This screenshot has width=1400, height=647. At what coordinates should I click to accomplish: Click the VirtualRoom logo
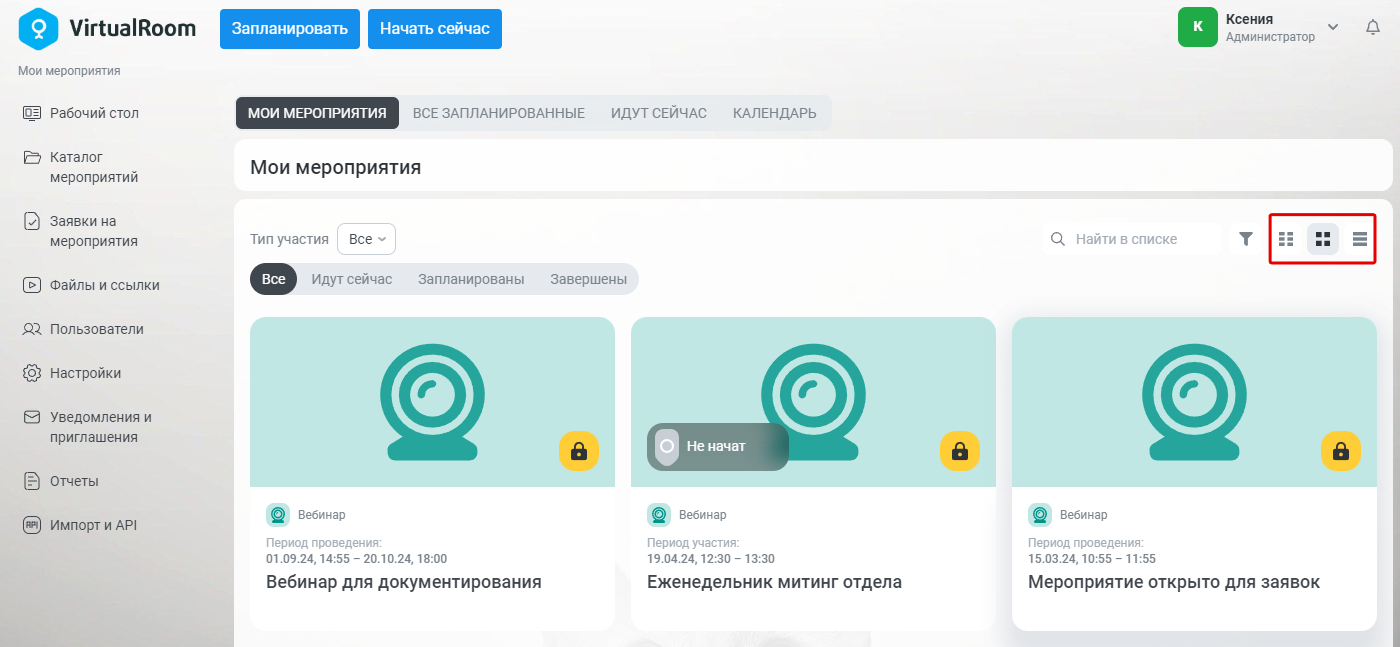pyautogui.click(x=107, y=28)
